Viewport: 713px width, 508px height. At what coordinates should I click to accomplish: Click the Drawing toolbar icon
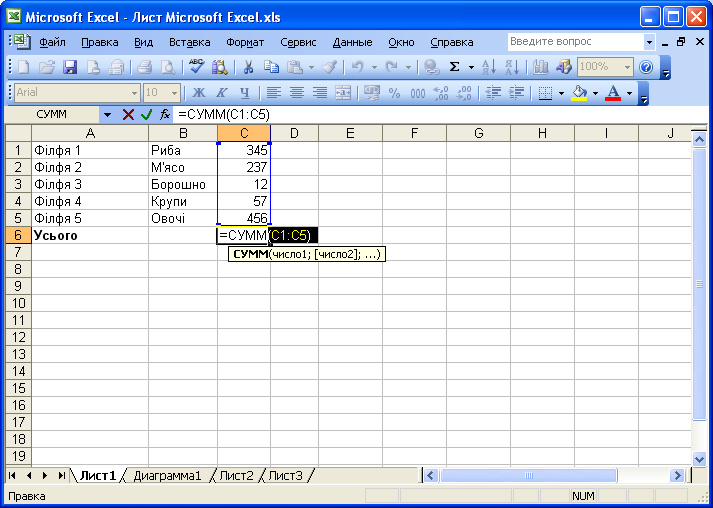tap(563, 68)
